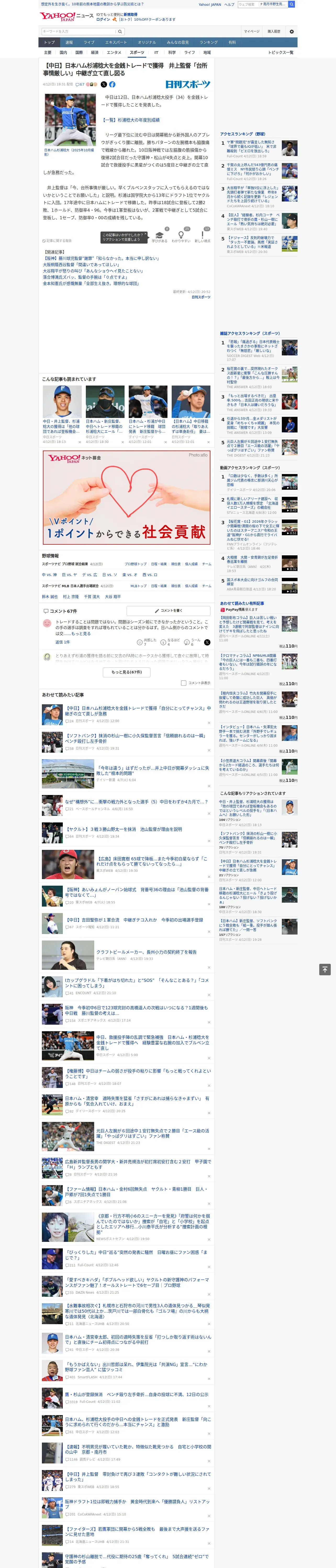Click the Yahoo! JAPAN News logo
Viewport: 336px width, 1568px height.
pyautogui.click(x=66, y=16)
